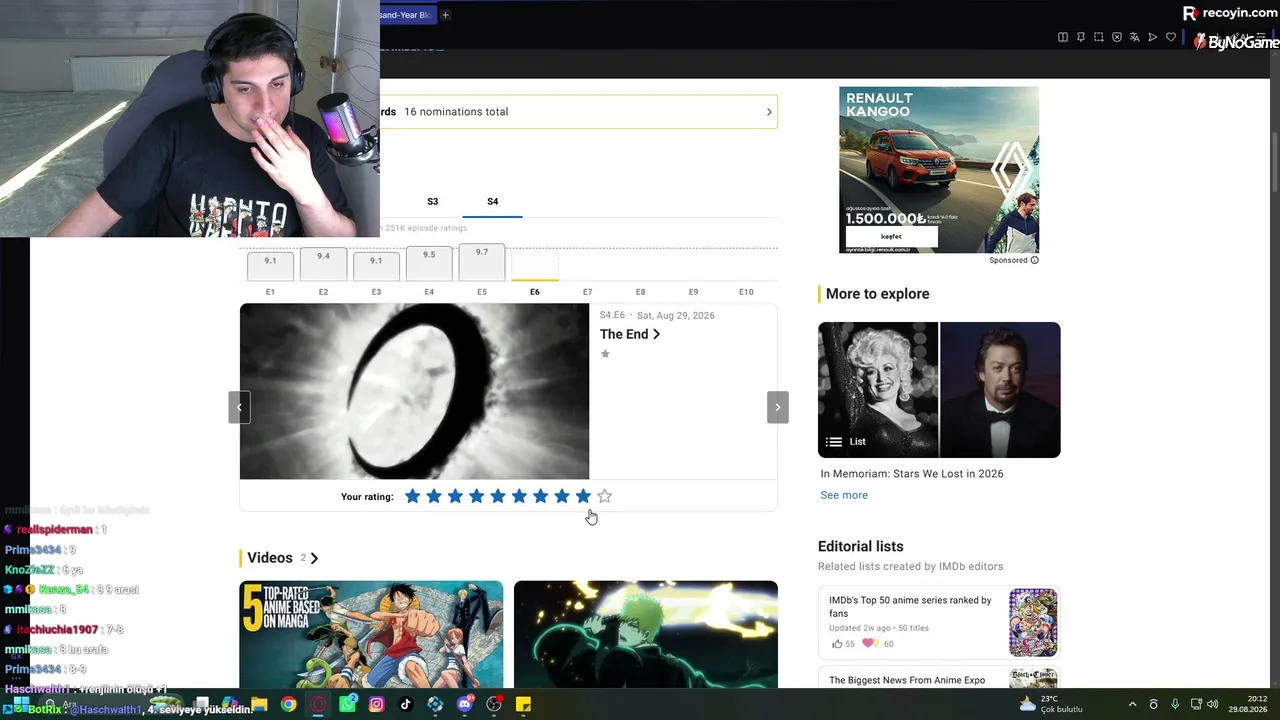This screenshot has width=1280, height=720.
Task: Open the snapshot capture tool icon
Action: (1099, 38)
